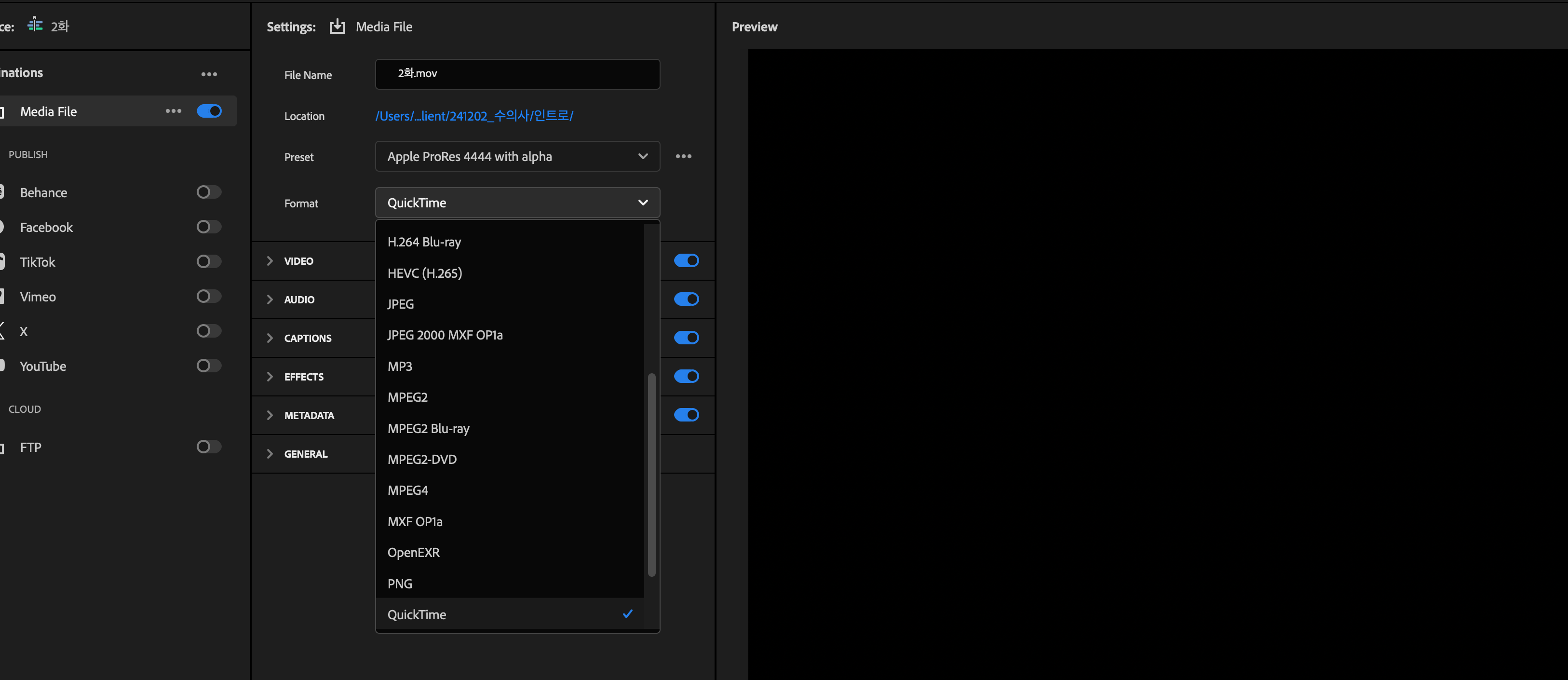1568x680 pixels.
Task: Click the sequence icon next to 2화
Action: click(x=35, y=25)
